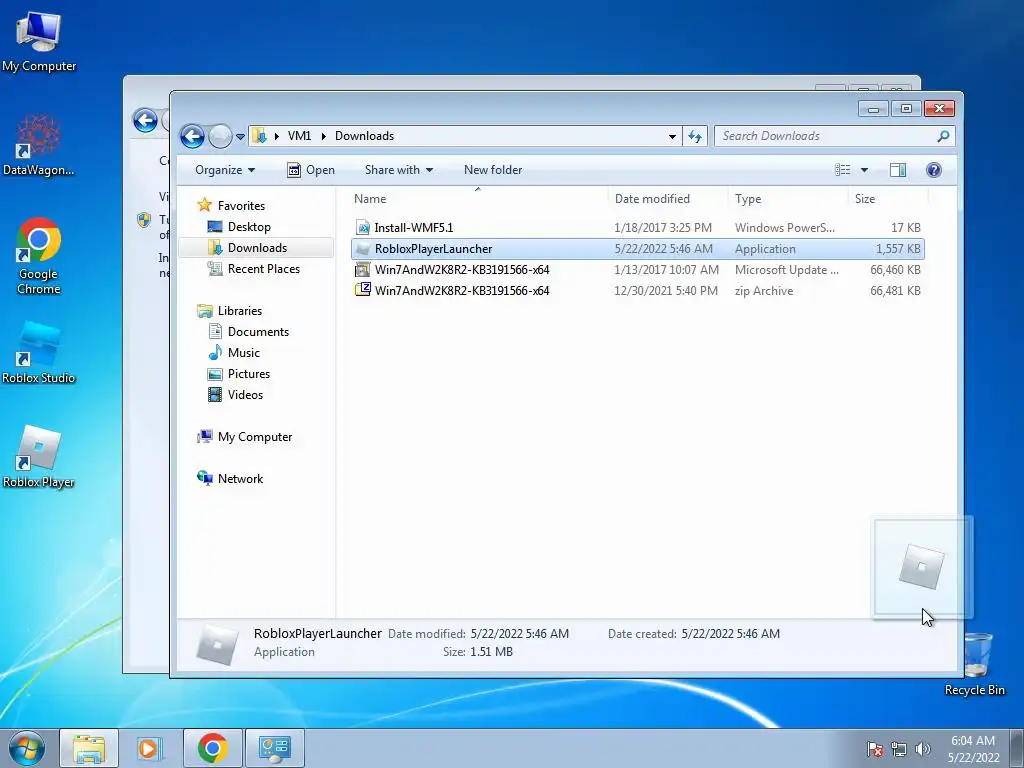Expand arrow before VM1 in address bar
Image resolution: width=1024 pixels, height=768 pixels.
pyautogui.click(x=276, y=136)
